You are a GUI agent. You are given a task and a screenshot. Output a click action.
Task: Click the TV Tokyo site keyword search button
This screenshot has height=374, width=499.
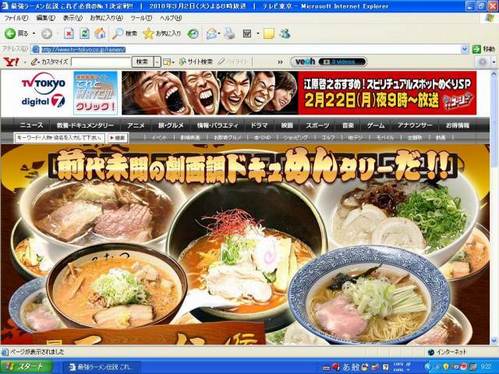click(117, 137)
